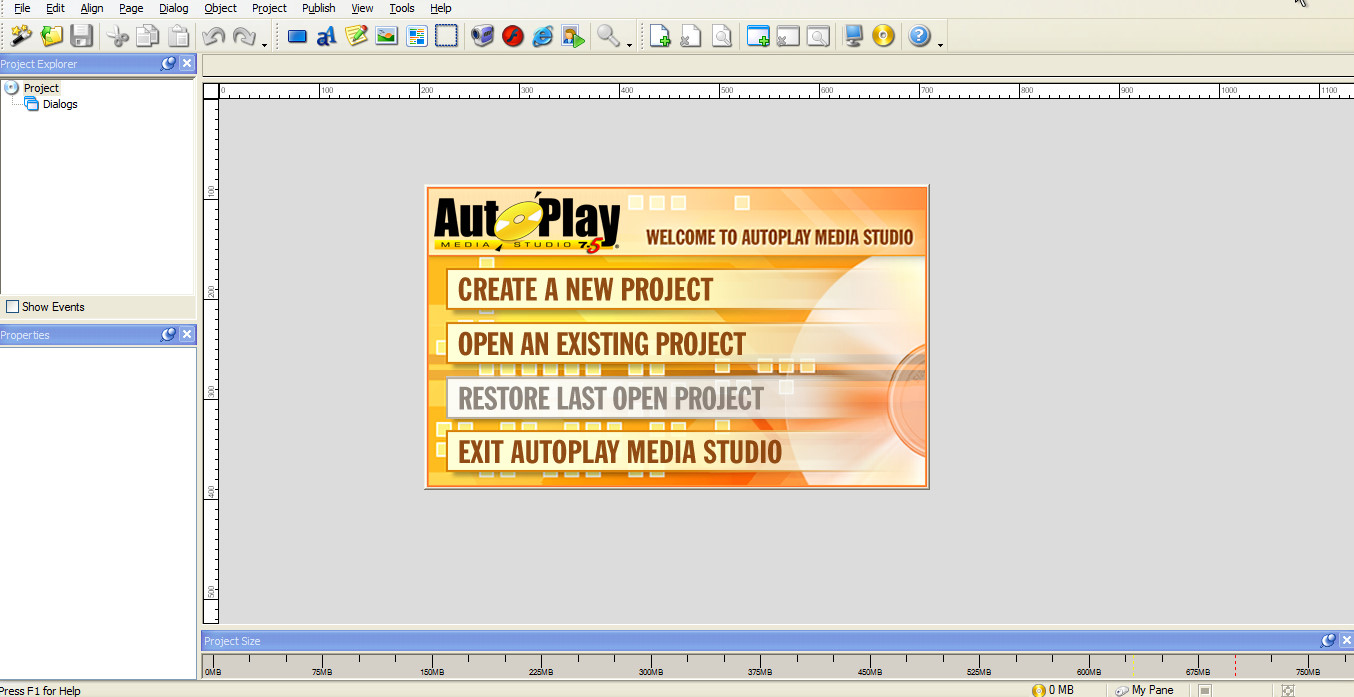Click the New Image object icon
Image resolution: width=1354 pixels, height=697 pixels.
click(386, 37)
